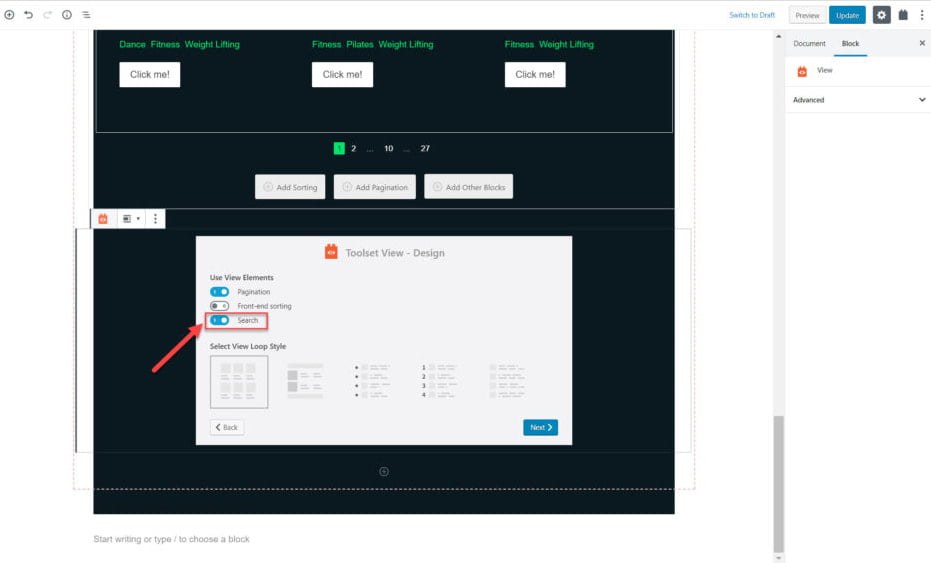Open more tools and options menu
The width and height of the screenshot is (931, 563).
click(x=922, y=15)
